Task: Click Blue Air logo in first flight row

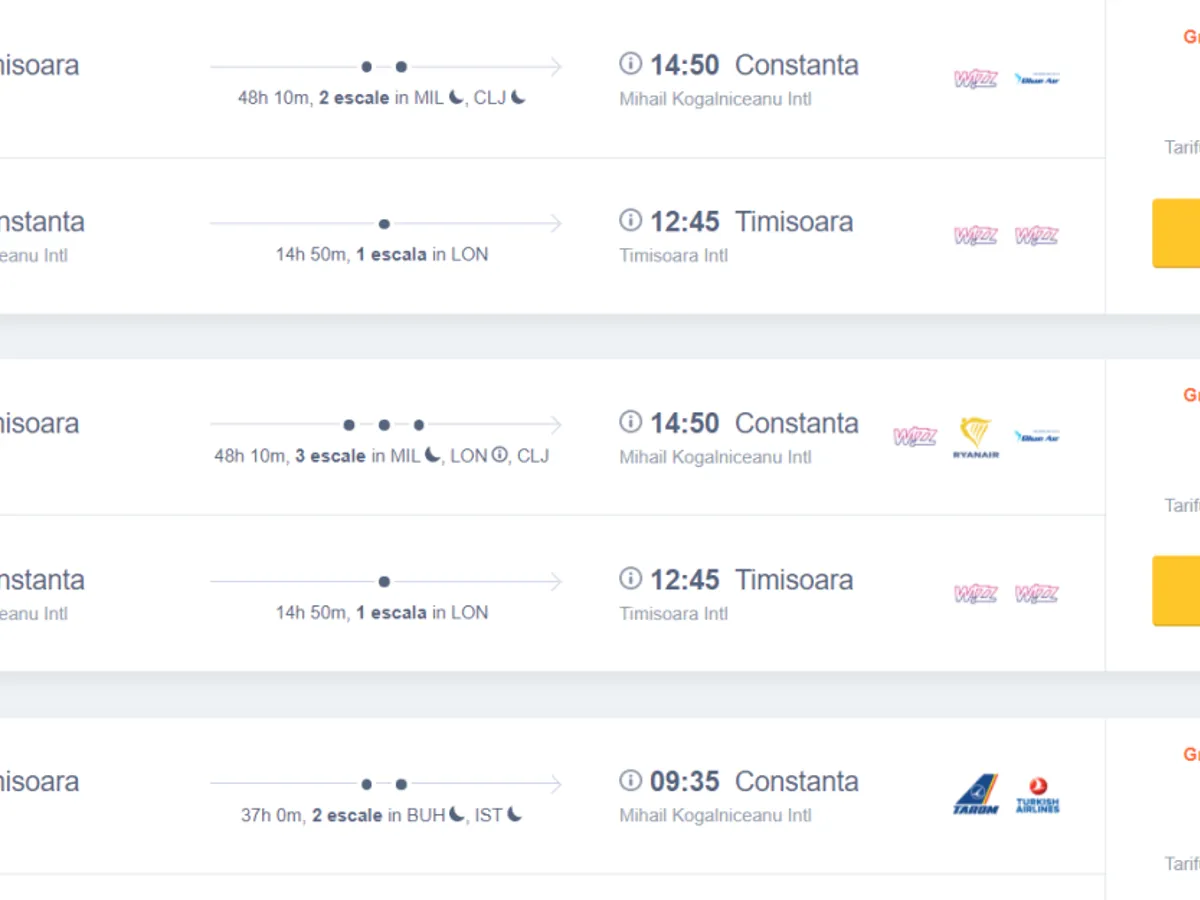Action: 1037,79
